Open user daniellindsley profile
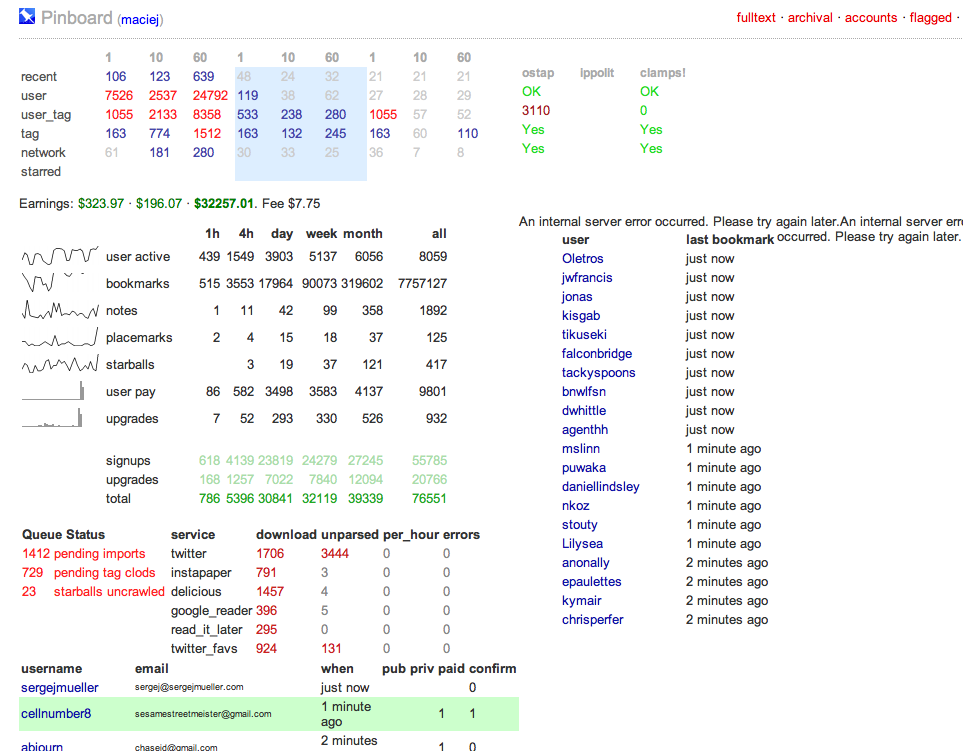The height and width of the screenshot is (751, 963). [x=601, y=487]
